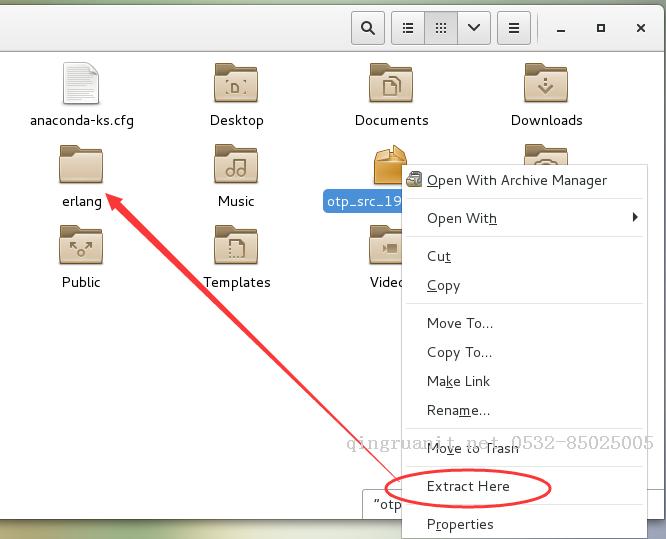Image resolution: width=666 pixels, height=539 pixels.
Task: Select the Public folder icon
Action: (x=81, y=246)
